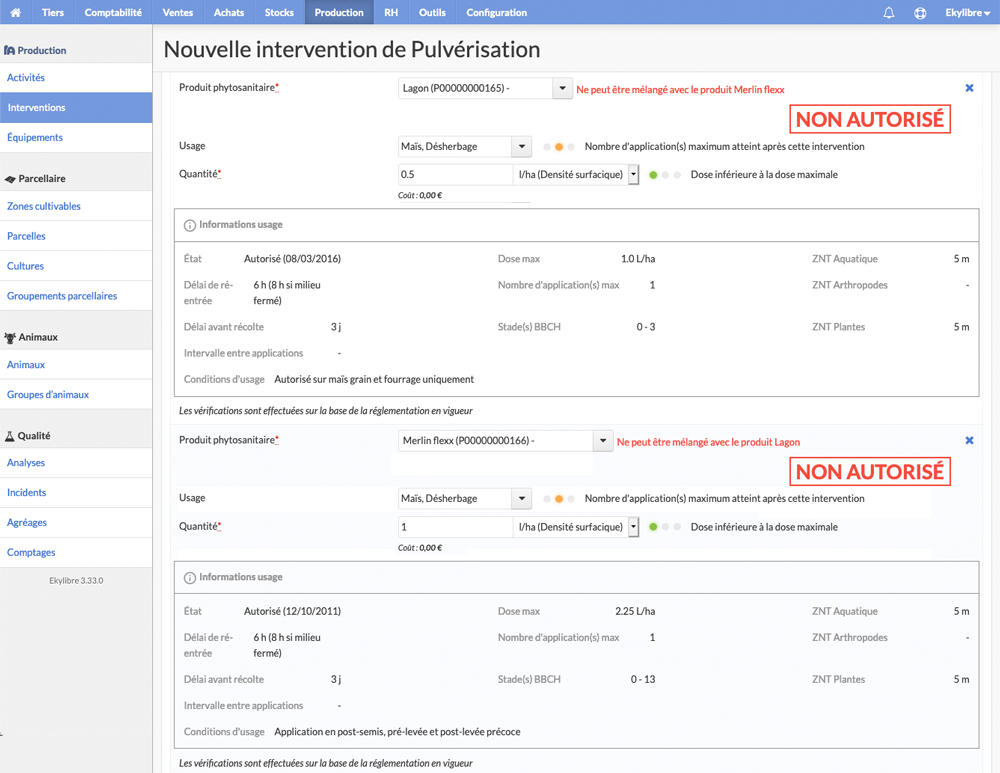The height and width of the screenshot is (773, 1000).
Task: Open Usage dropdown for the Lagon product
Action: (521, 146)
